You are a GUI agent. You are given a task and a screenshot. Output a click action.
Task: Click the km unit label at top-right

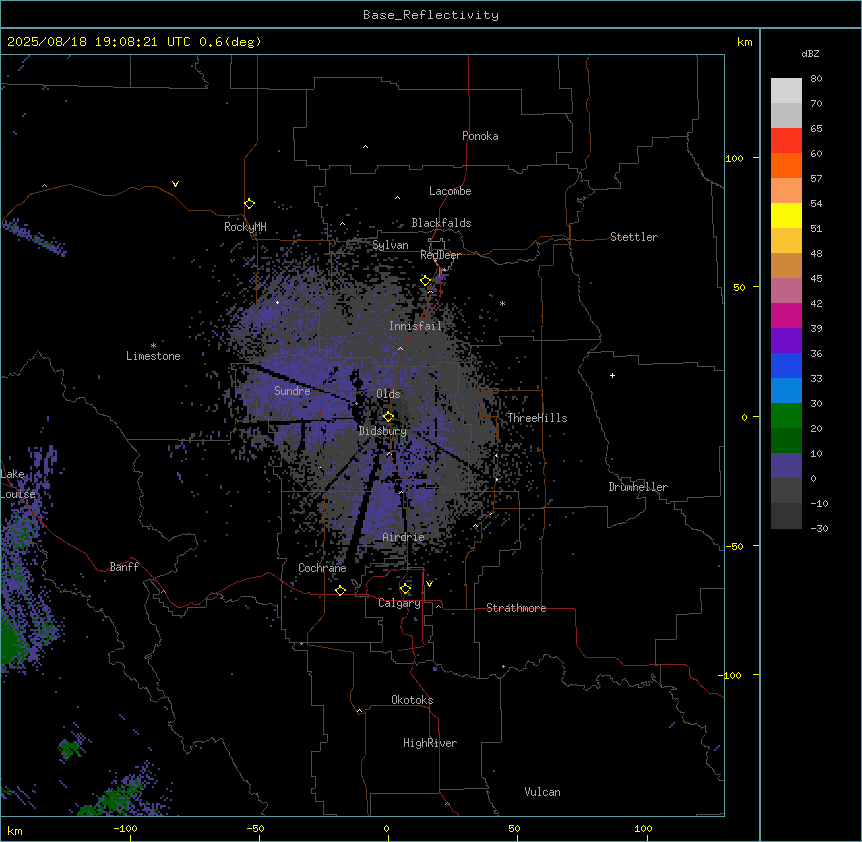coord(745,42)
